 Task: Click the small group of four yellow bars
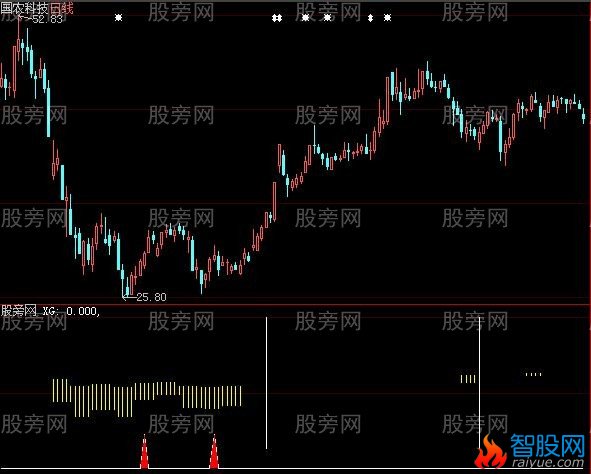click(468, 379)
